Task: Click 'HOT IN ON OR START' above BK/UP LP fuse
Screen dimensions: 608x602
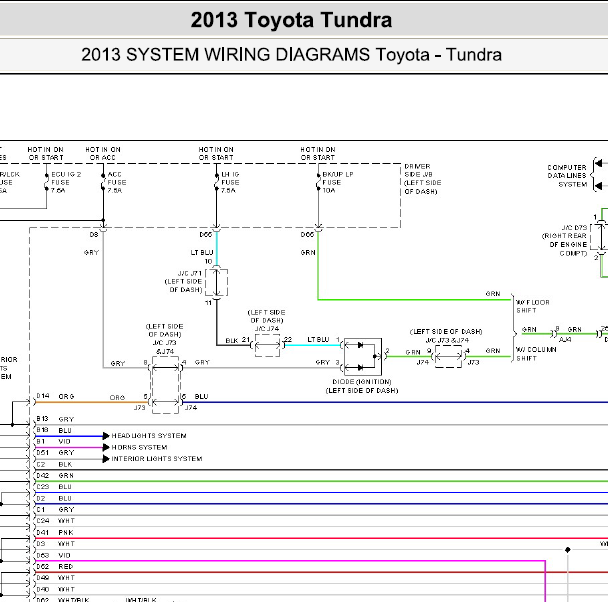Action: tap(318, 154)
